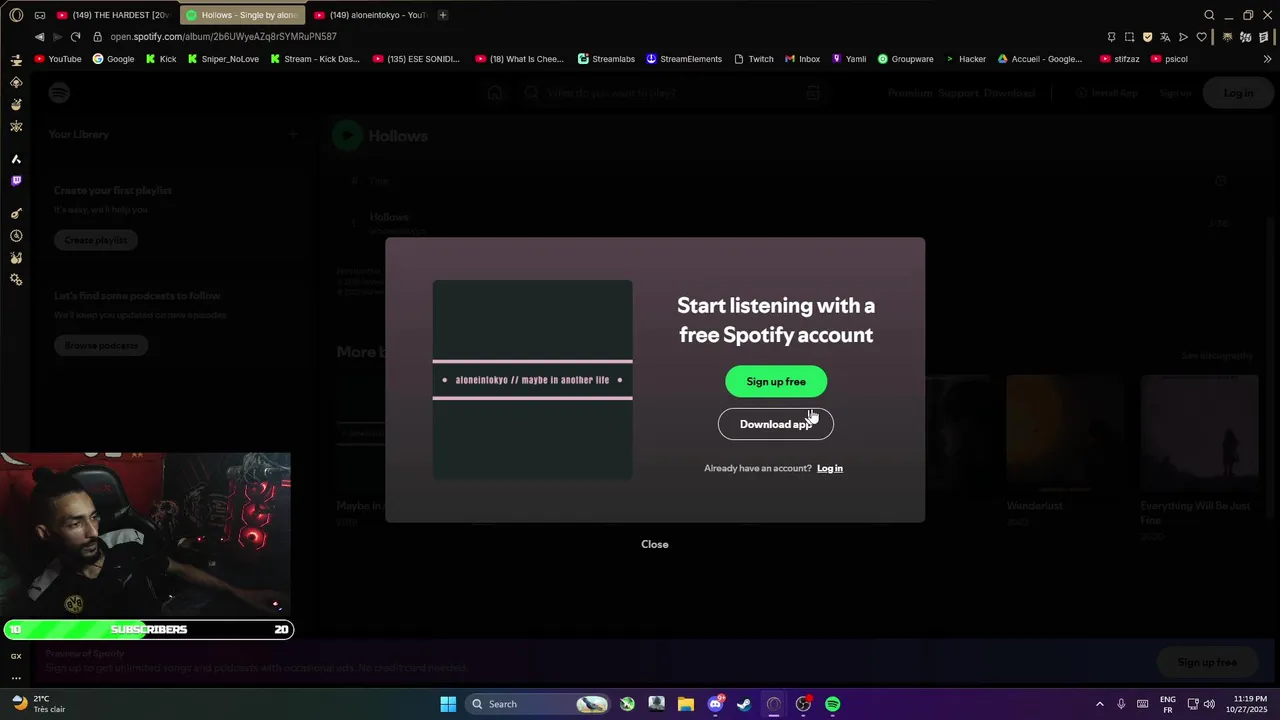This screenshot has width=1280, height=720.
Task: Open the Inbox Gmail bookmark
Action: [x=802, y=59]
